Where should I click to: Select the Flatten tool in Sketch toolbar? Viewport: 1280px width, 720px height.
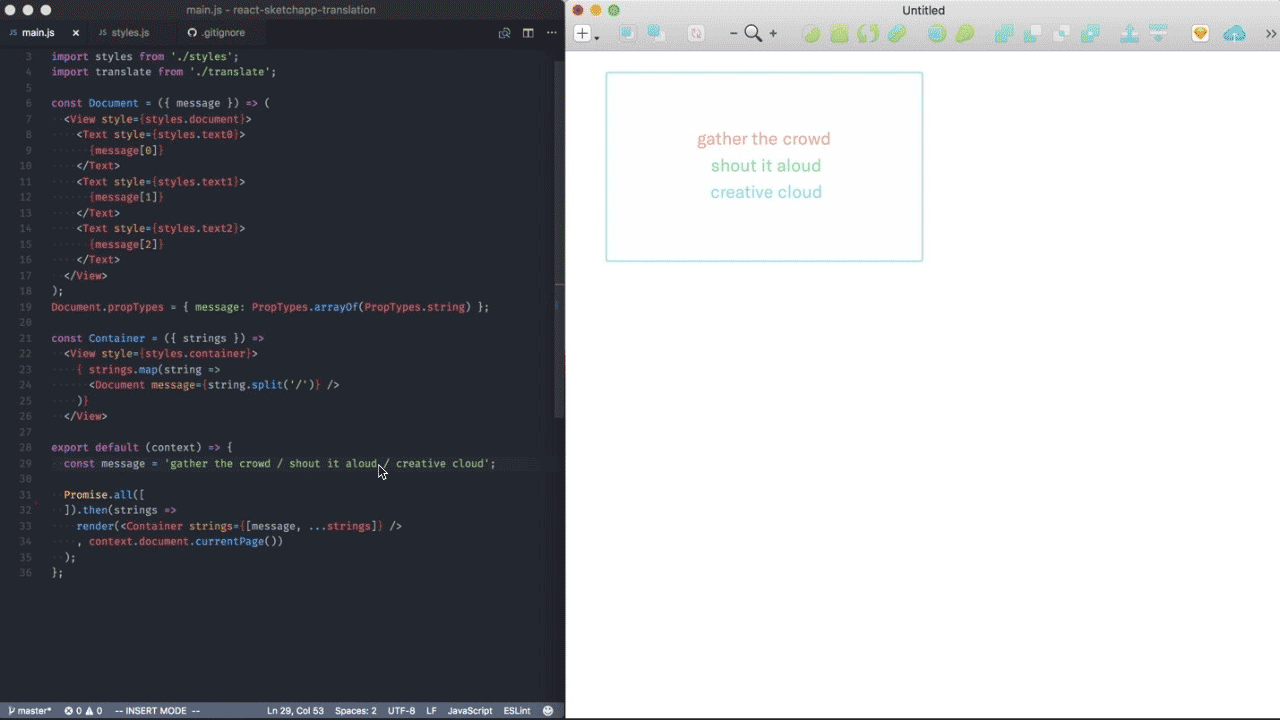(x=897, y=34)
